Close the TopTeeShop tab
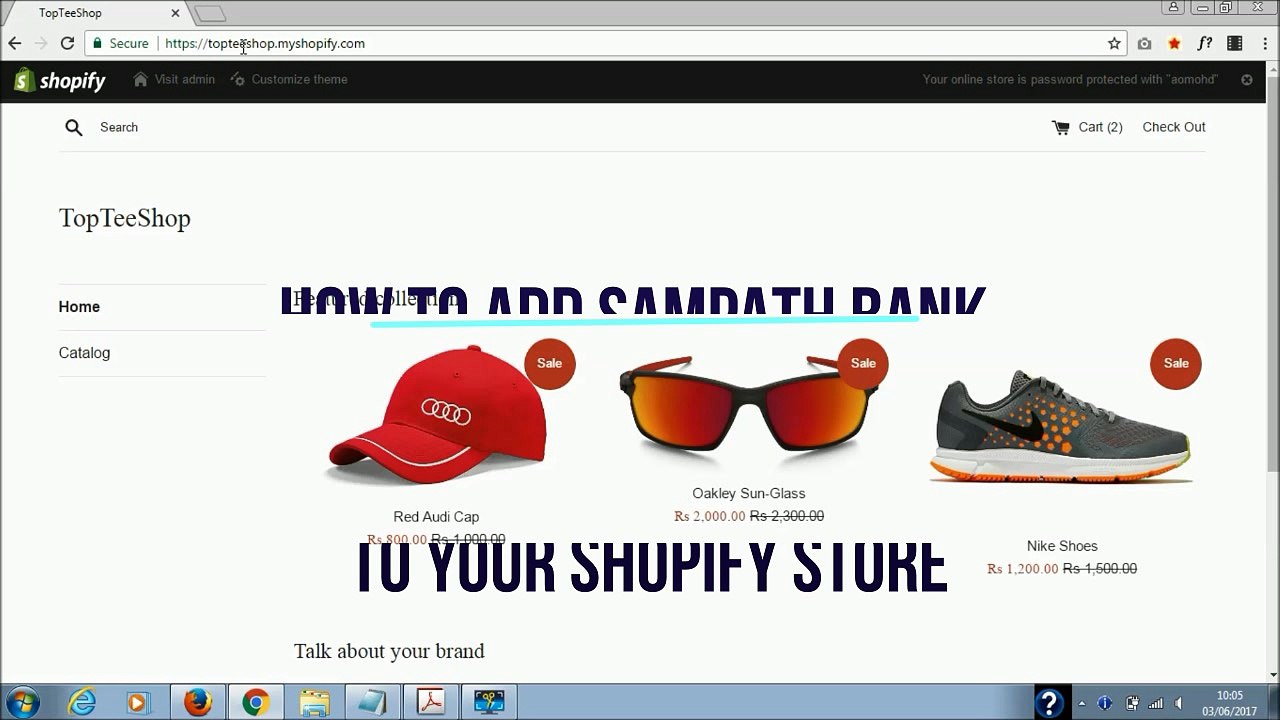 [x=175, y=13]
